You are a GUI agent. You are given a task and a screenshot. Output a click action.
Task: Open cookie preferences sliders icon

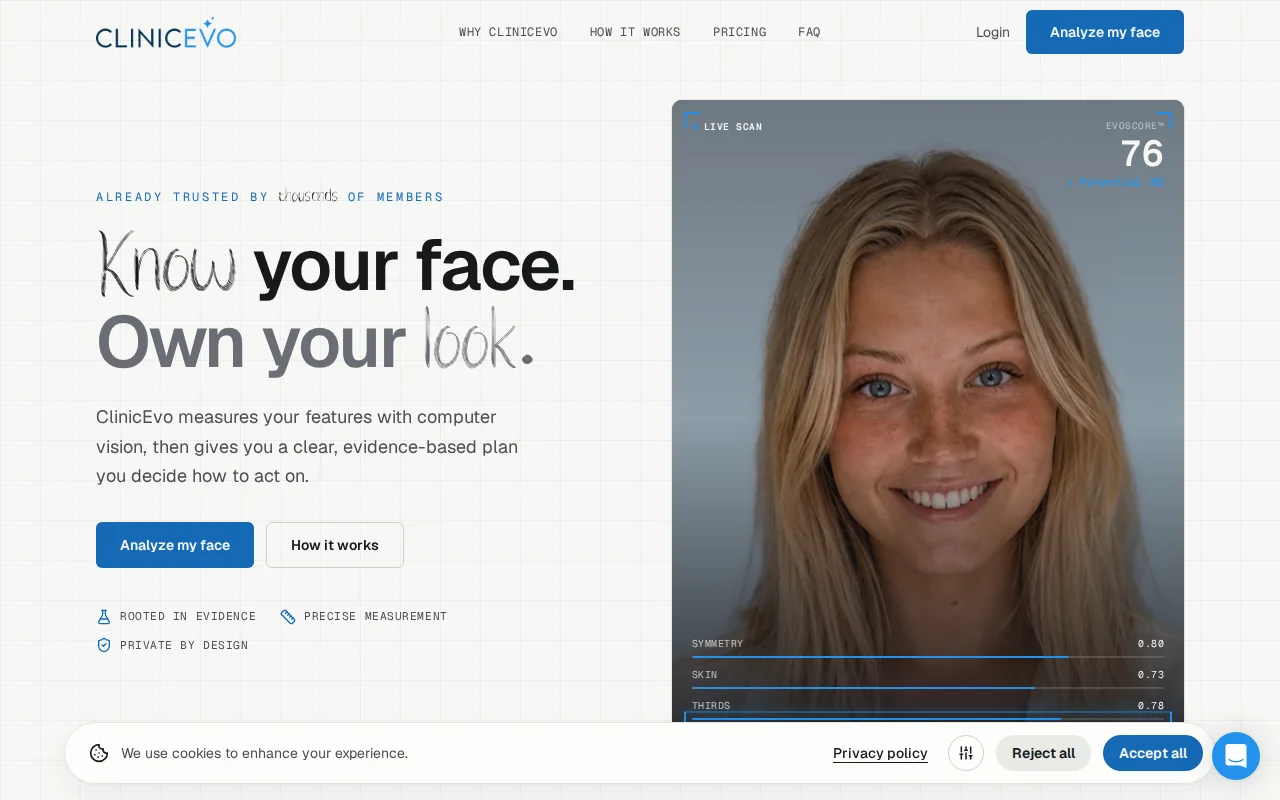click(966, 753)
